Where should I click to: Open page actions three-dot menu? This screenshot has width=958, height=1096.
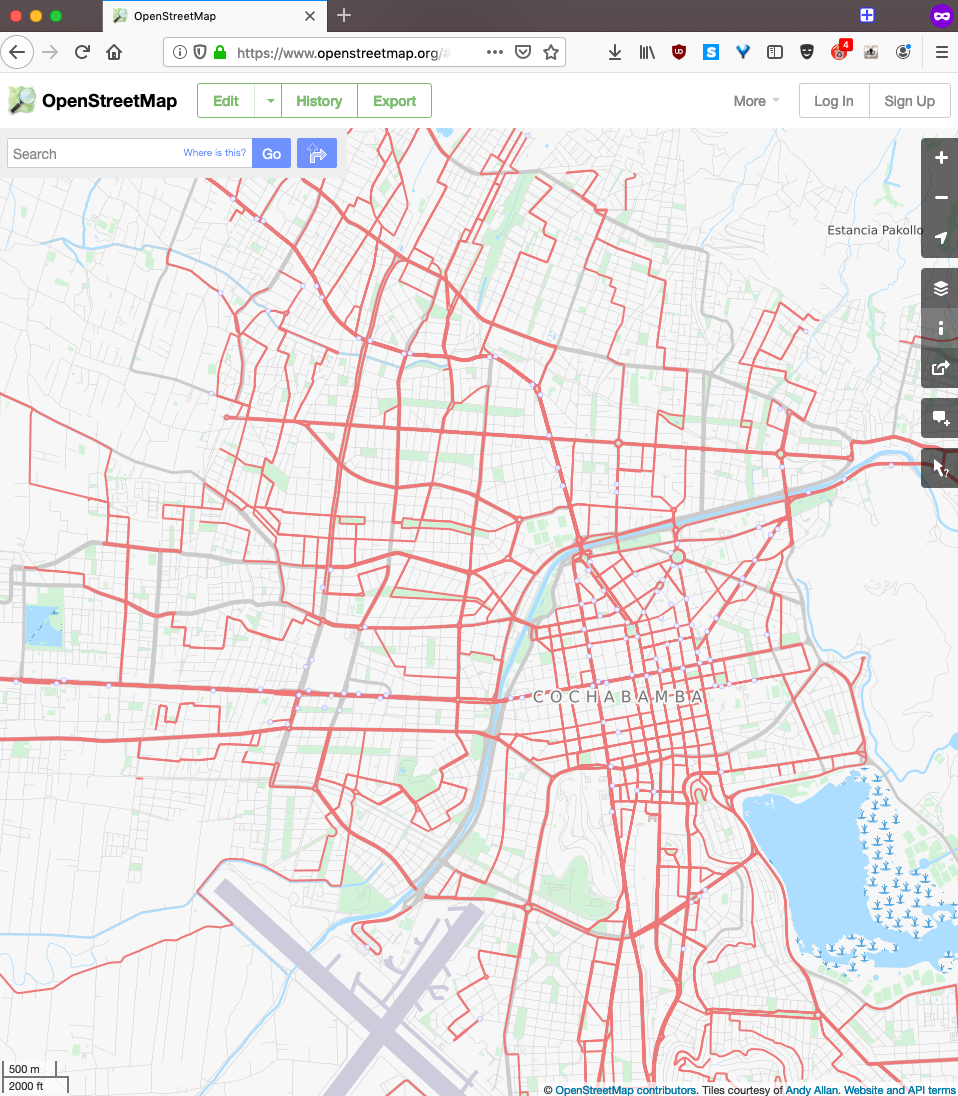495,52
